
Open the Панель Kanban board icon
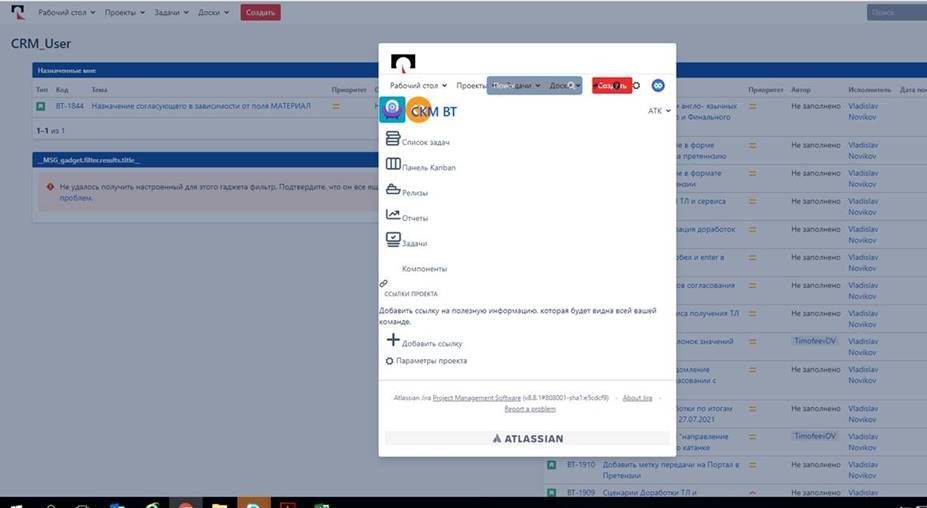(393, 164)
